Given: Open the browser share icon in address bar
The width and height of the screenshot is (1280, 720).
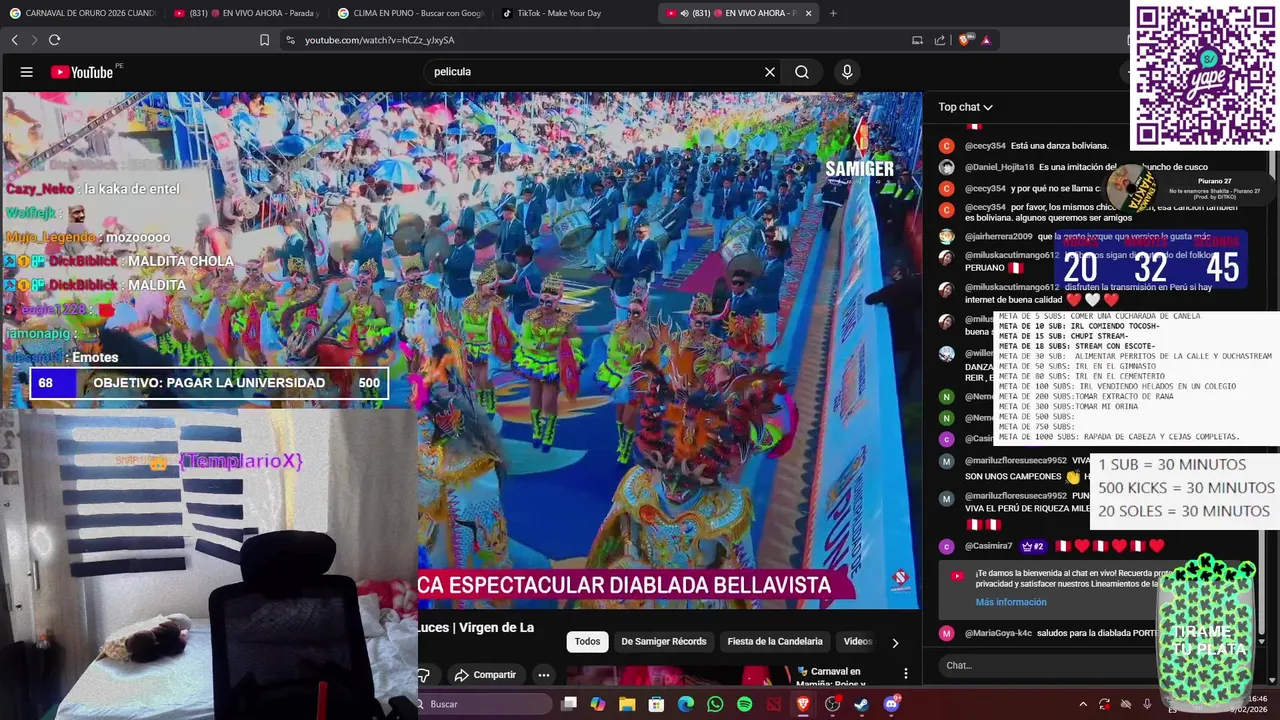Looking at the screenshot, I should [x=940, y=40].
